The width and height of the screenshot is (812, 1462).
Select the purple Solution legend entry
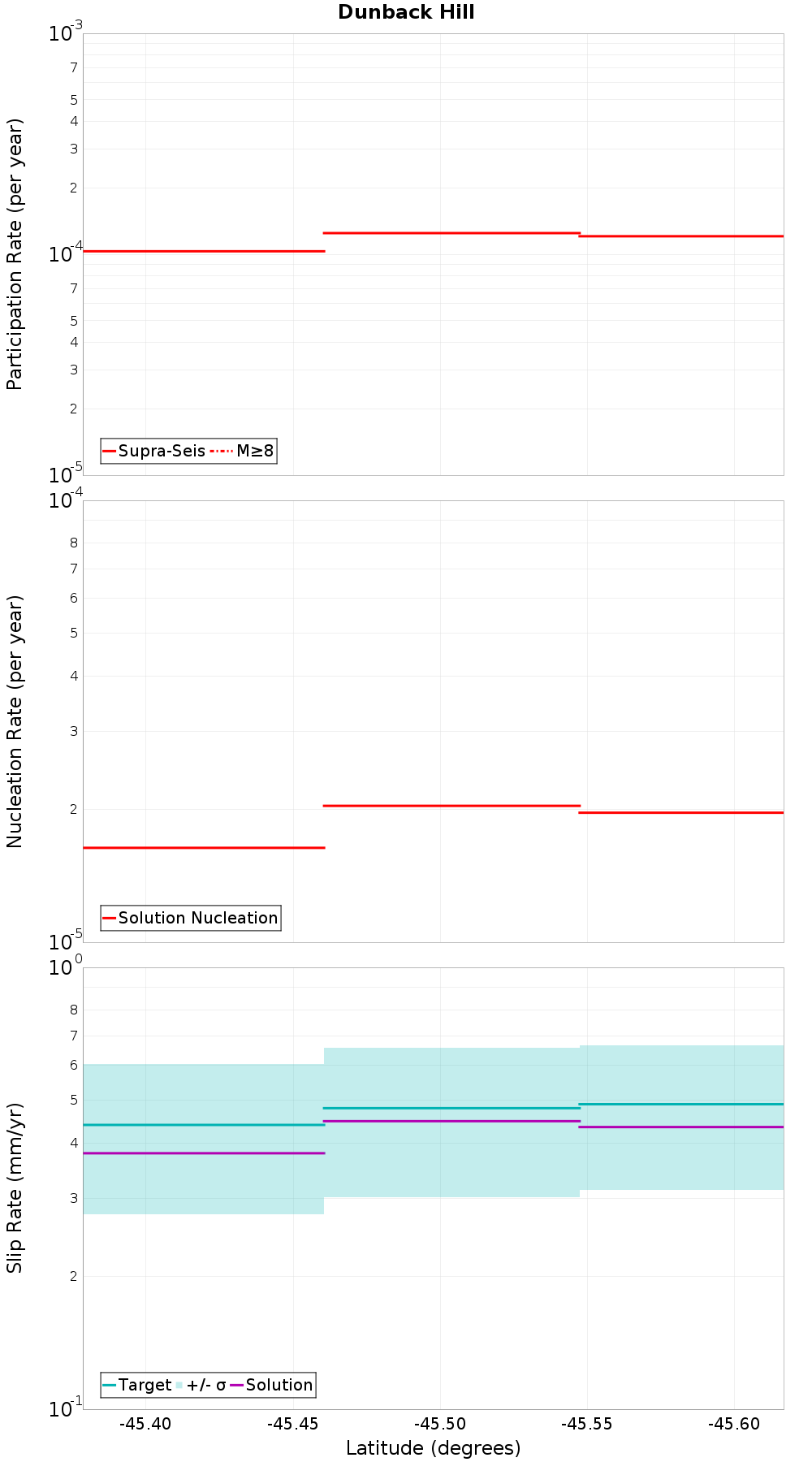272,1385
